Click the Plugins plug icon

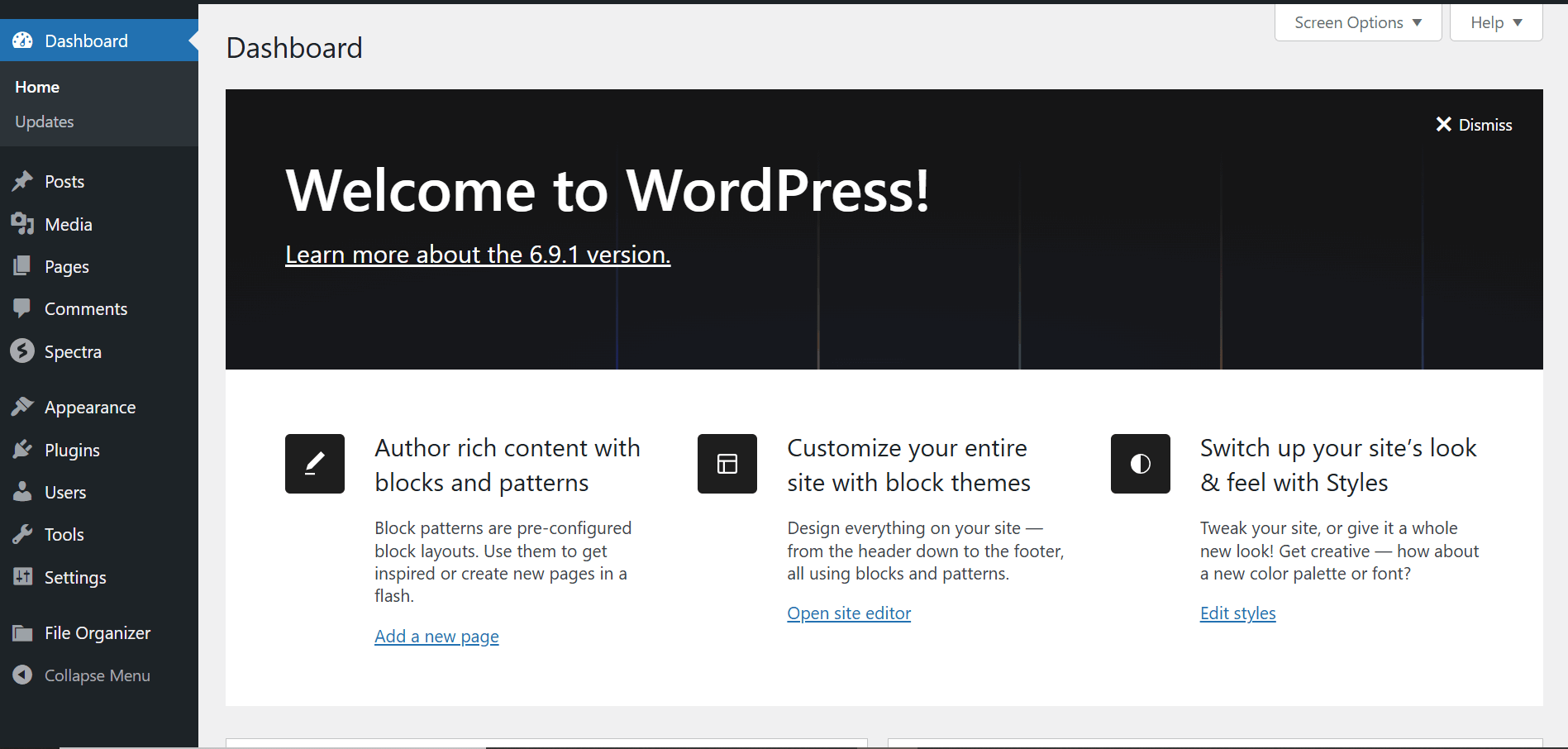[22, 450]
